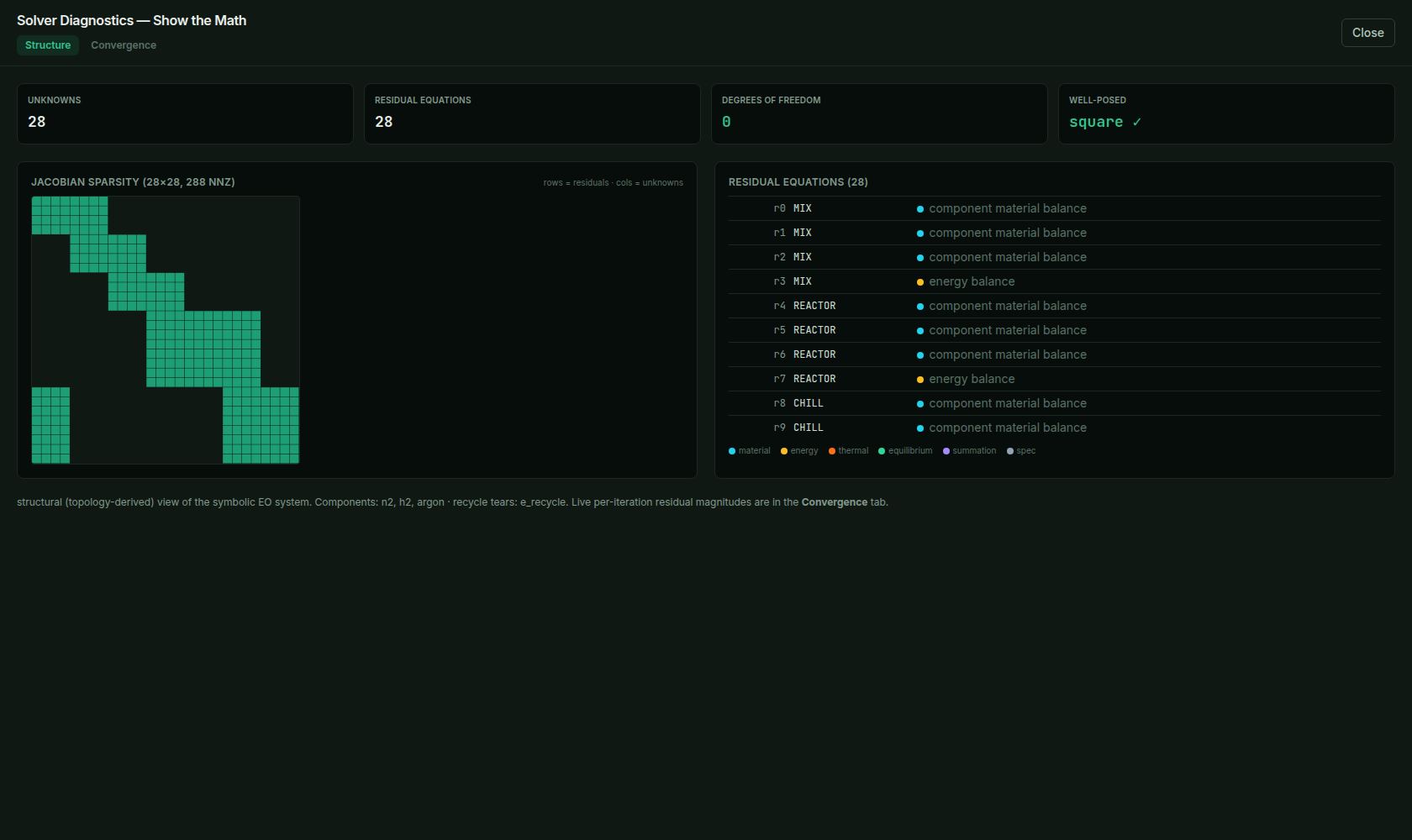Screen dimensions: 1412x840
Task: Select residual row r7 REACTOR energy balance
Action: (x=1054, y=379)
